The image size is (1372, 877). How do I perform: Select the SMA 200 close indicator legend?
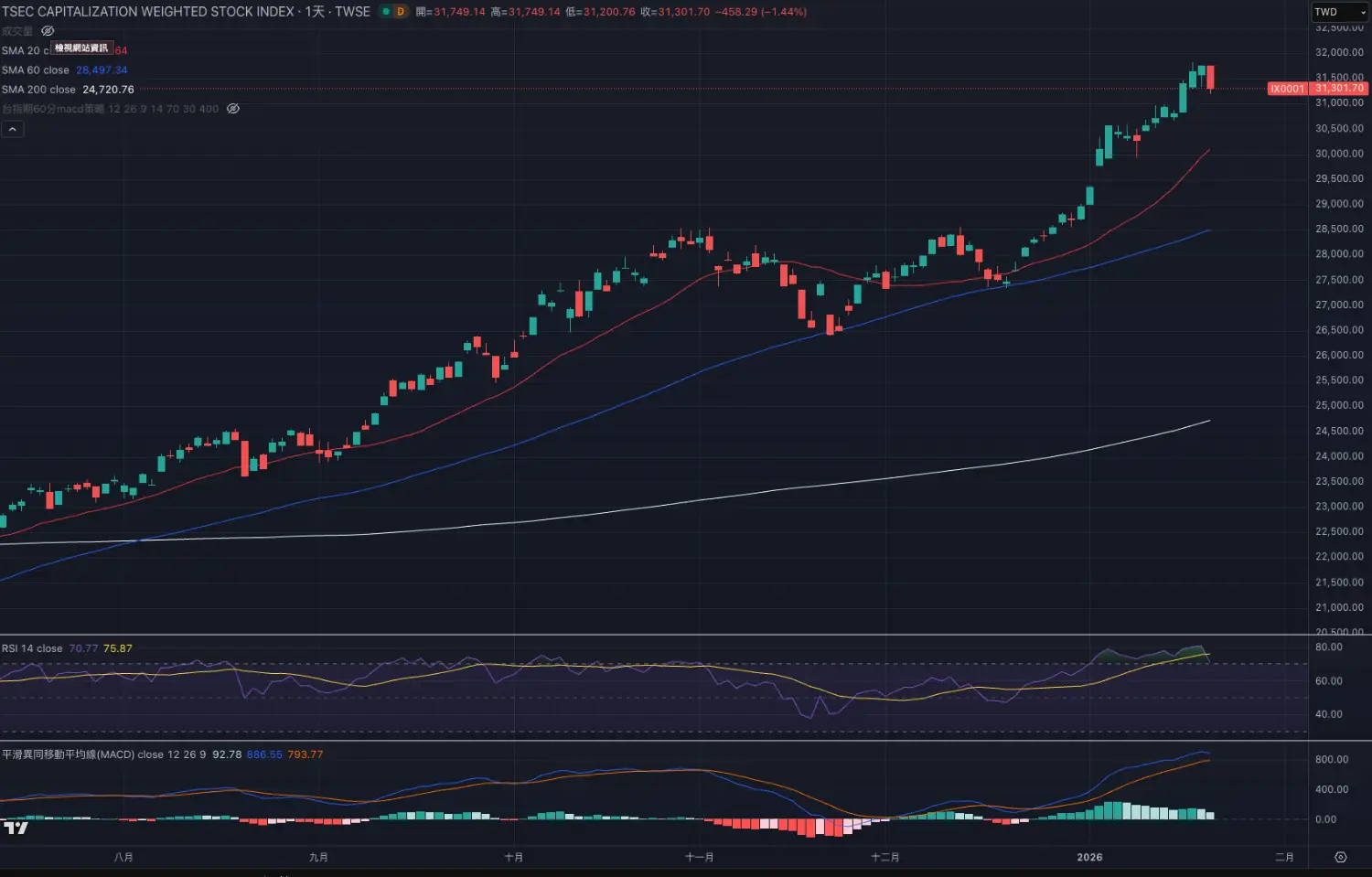pyautogui.click(x=38, y=90)
